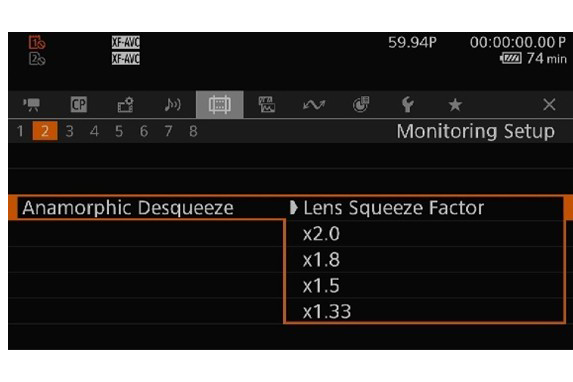573x382 pixels.
Task: Close the menu with X
Action: [x=549, y=105]
